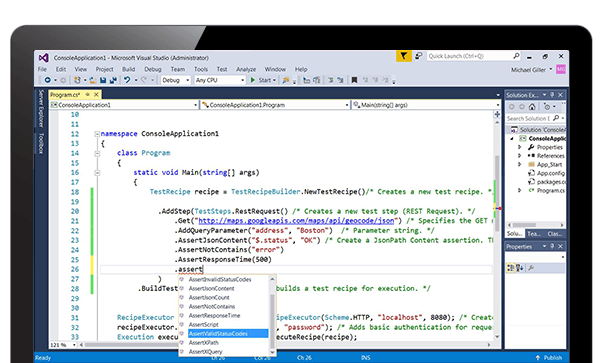This screenshot has width=600, height=363.
Task: Toggle auto-hide pin on Properties panel
Action: tap(552, 246)
